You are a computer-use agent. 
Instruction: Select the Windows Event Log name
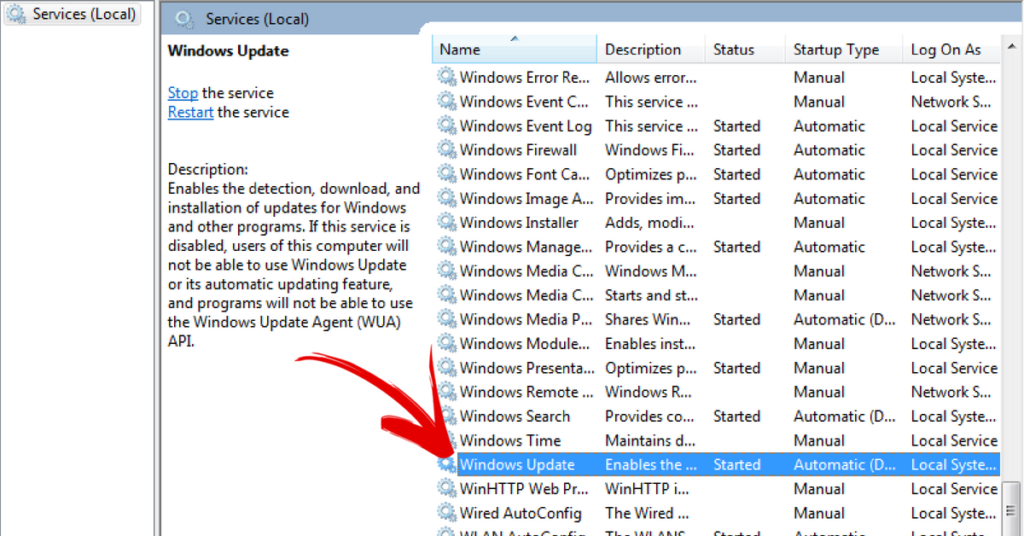pos(526,126)
